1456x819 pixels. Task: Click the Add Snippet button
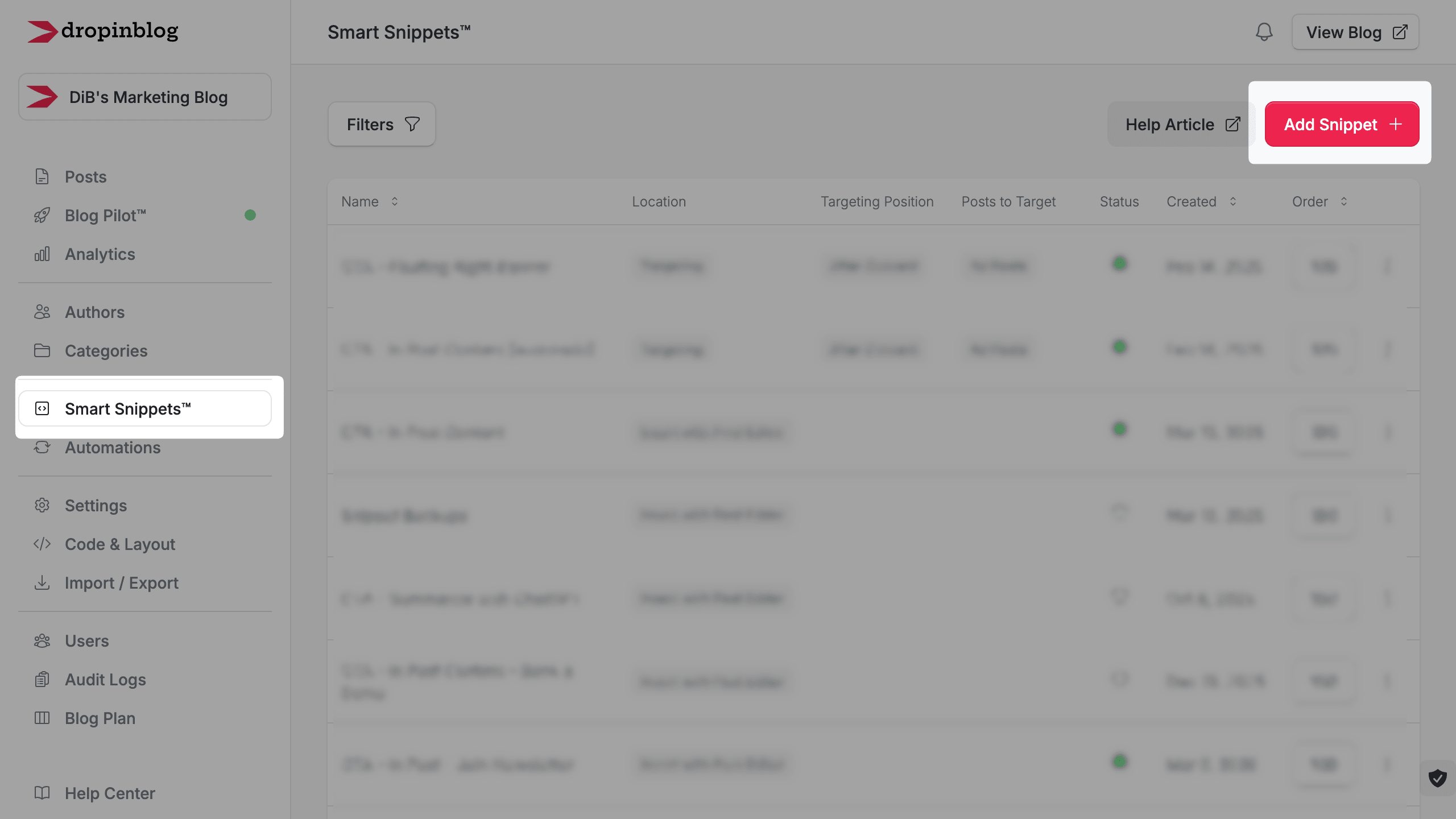tap(1342, 124)
